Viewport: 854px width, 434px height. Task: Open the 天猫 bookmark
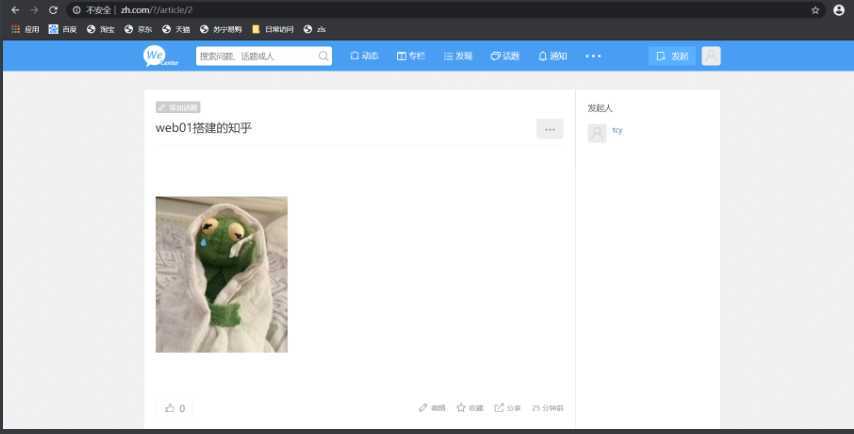tap(176, 29)
